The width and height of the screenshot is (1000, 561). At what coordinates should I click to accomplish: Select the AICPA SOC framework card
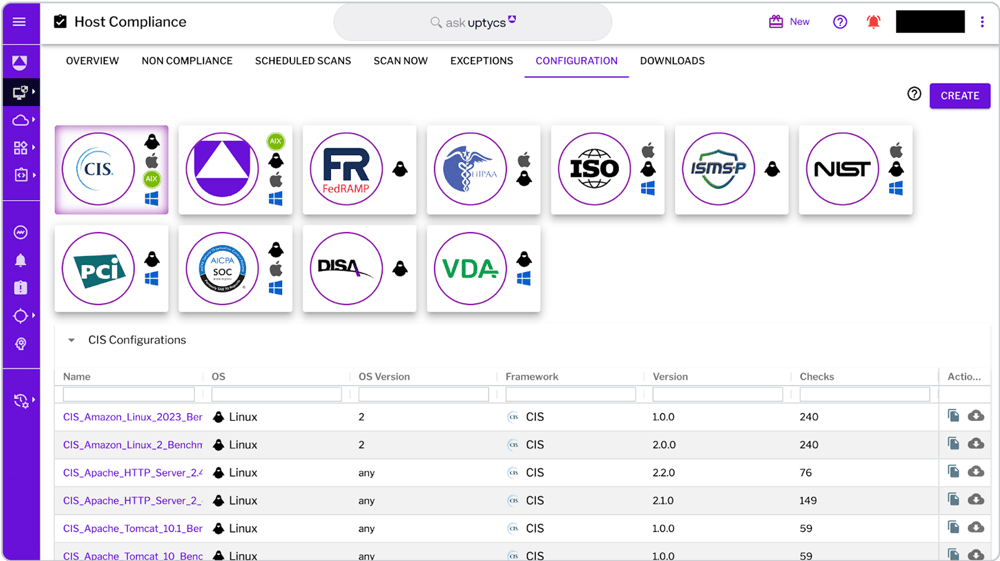coord(235,268)
